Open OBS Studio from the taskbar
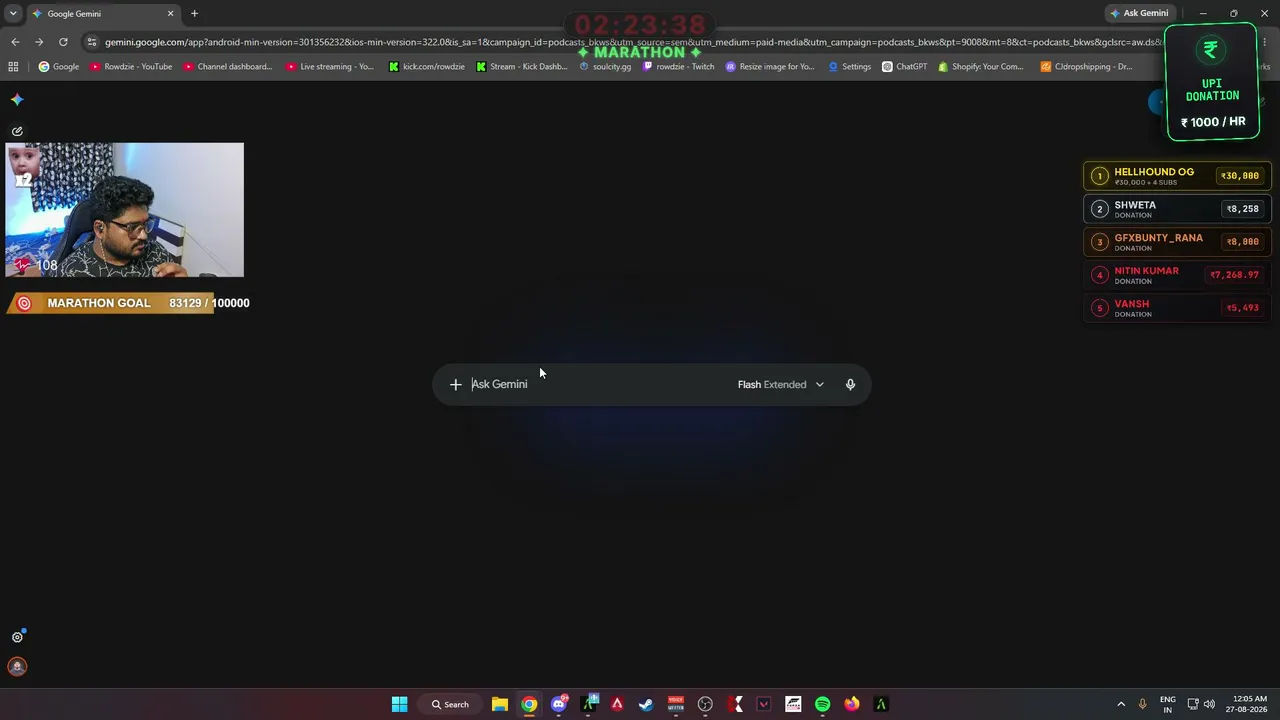 point(705,704)
